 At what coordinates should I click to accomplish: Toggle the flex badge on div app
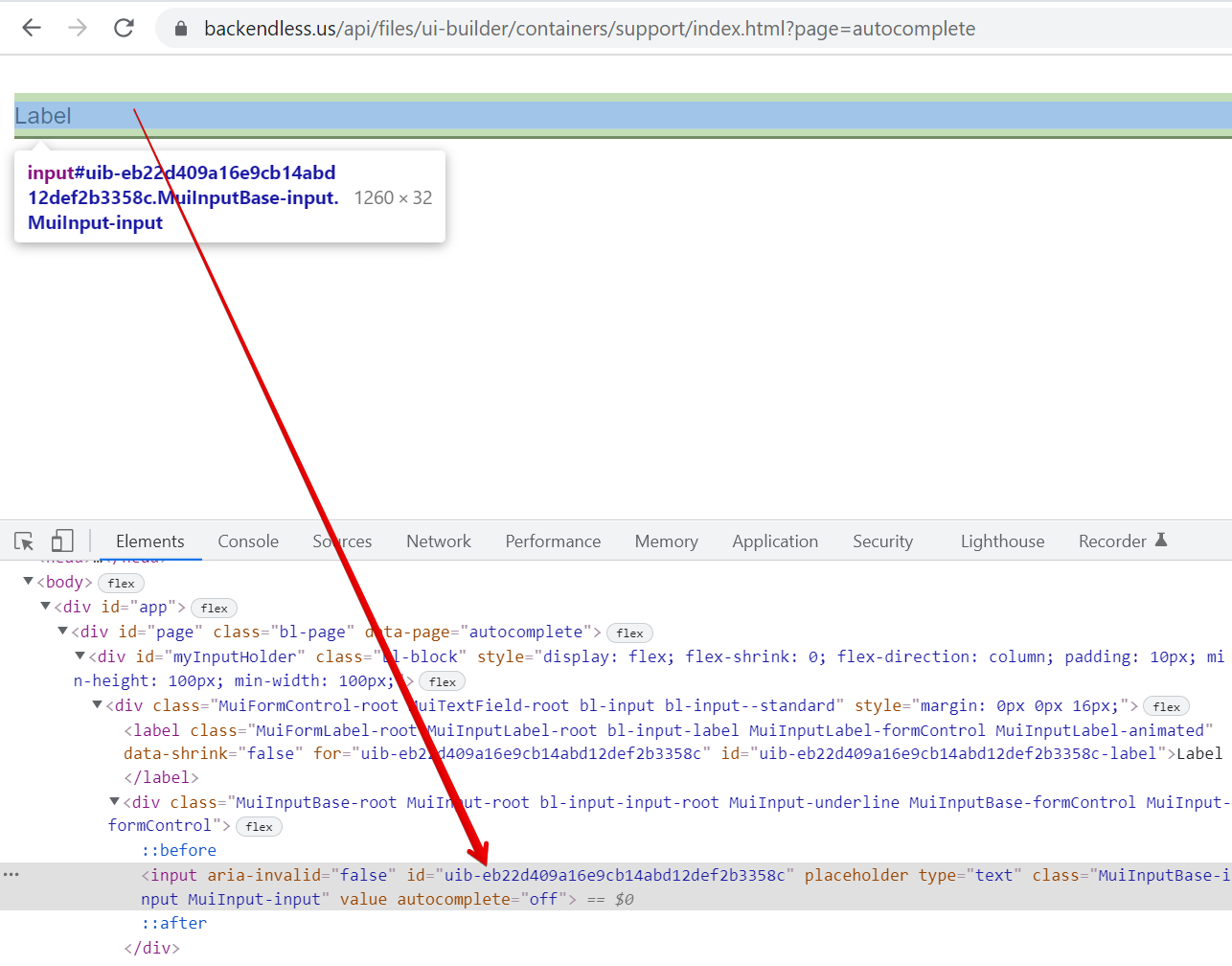214,608
